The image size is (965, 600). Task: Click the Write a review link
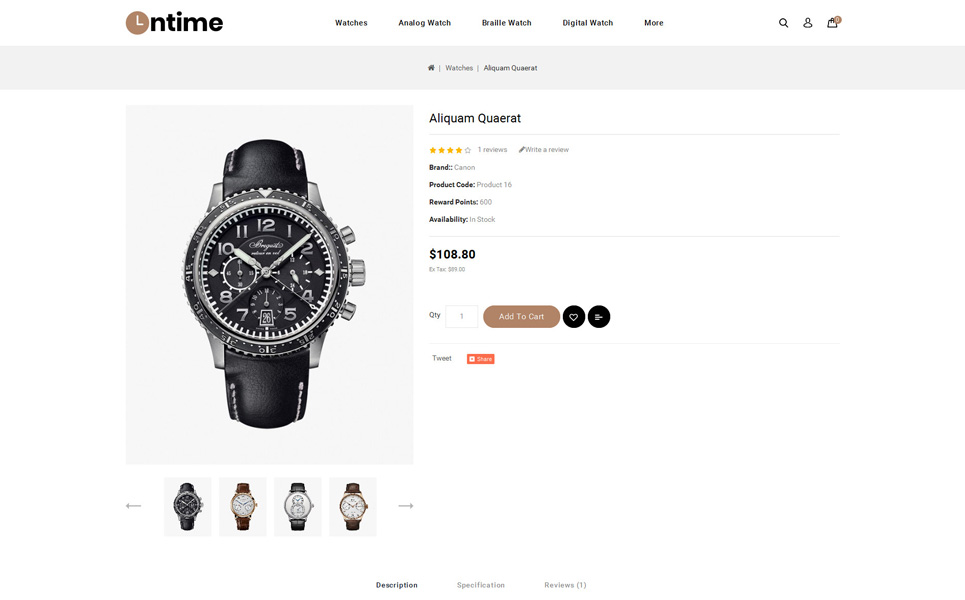(544, 150)
